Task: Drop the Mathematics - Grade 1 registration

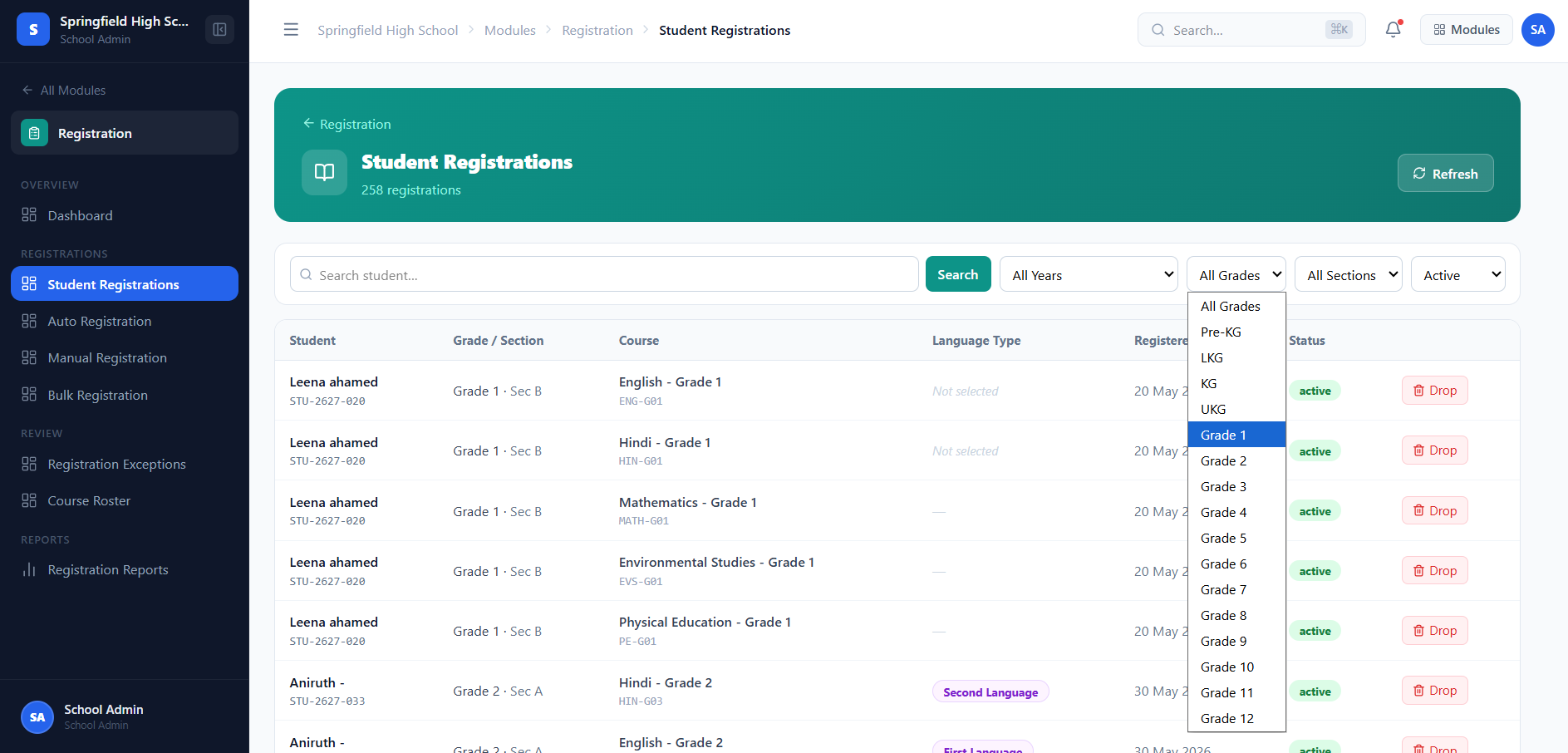Action: pyautogui.click(x=1435, y=510)
